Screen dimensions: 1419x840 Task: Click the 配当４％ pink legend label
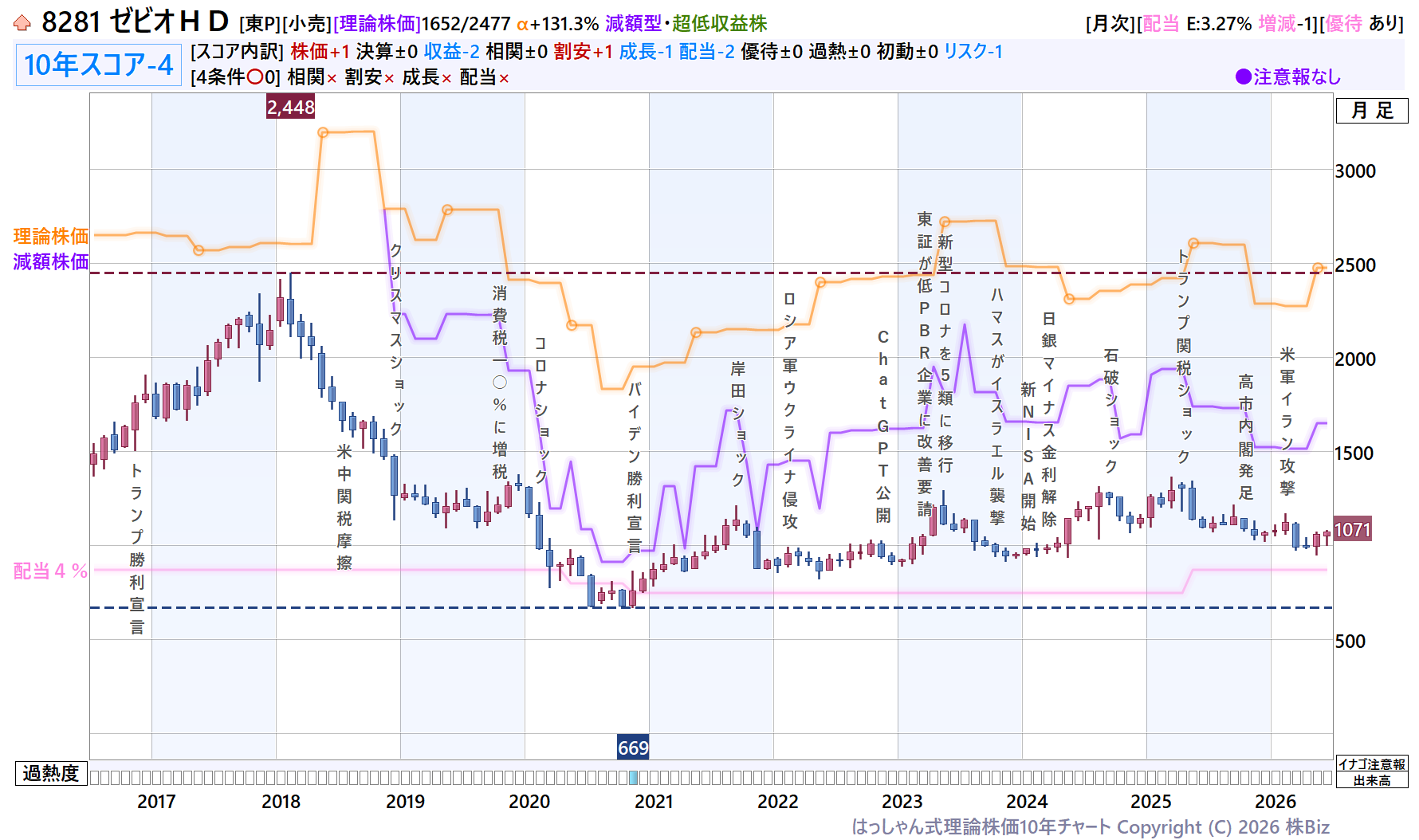(50, 571)
